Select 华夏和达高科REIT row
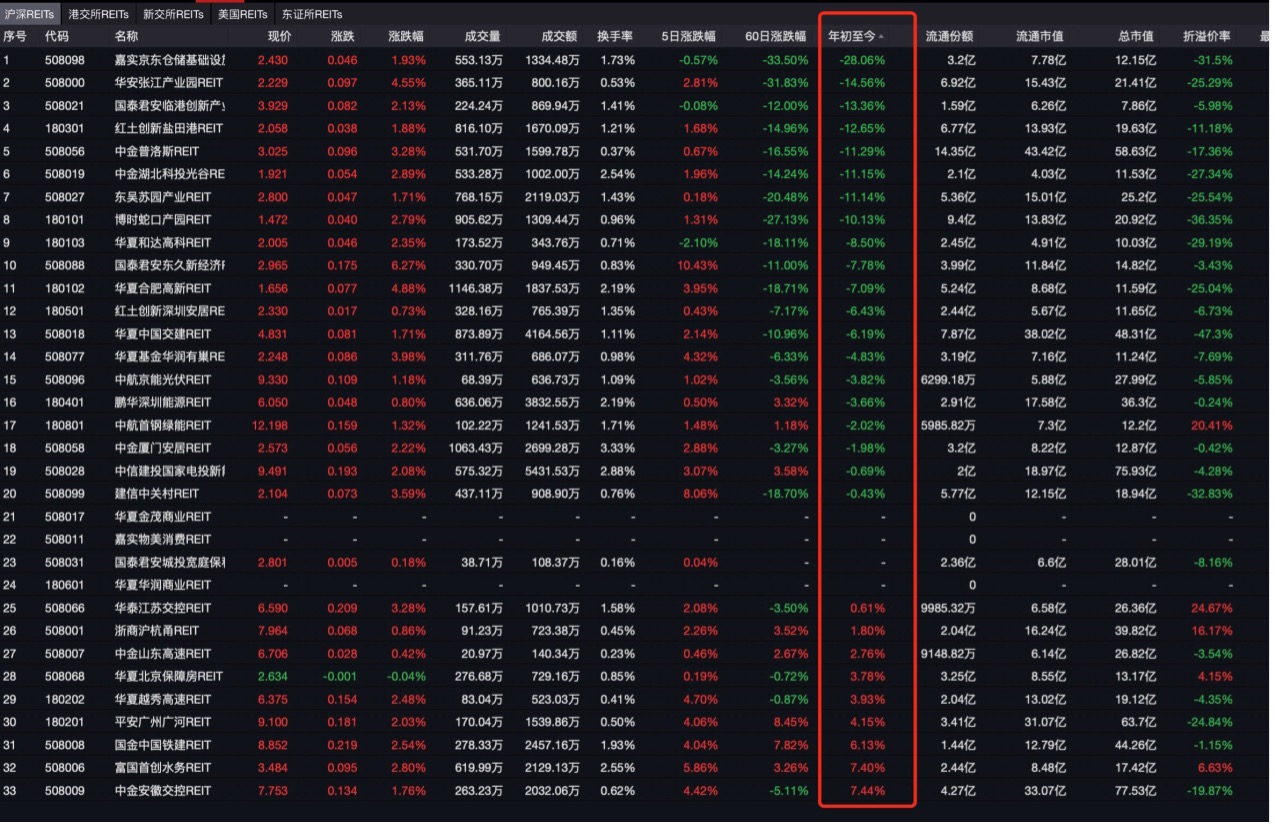Viewport: 1274px width, 825px height. coord(636,243)
